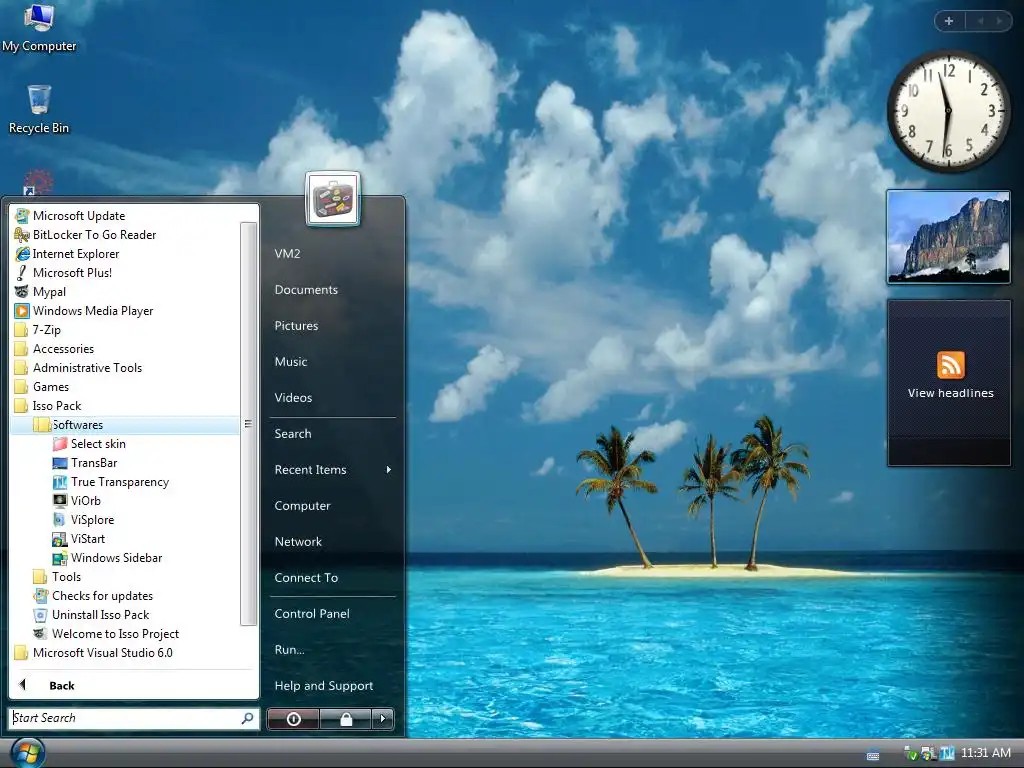Click Run... in Start menu
Screen dimensions: 1024x768
289,649
